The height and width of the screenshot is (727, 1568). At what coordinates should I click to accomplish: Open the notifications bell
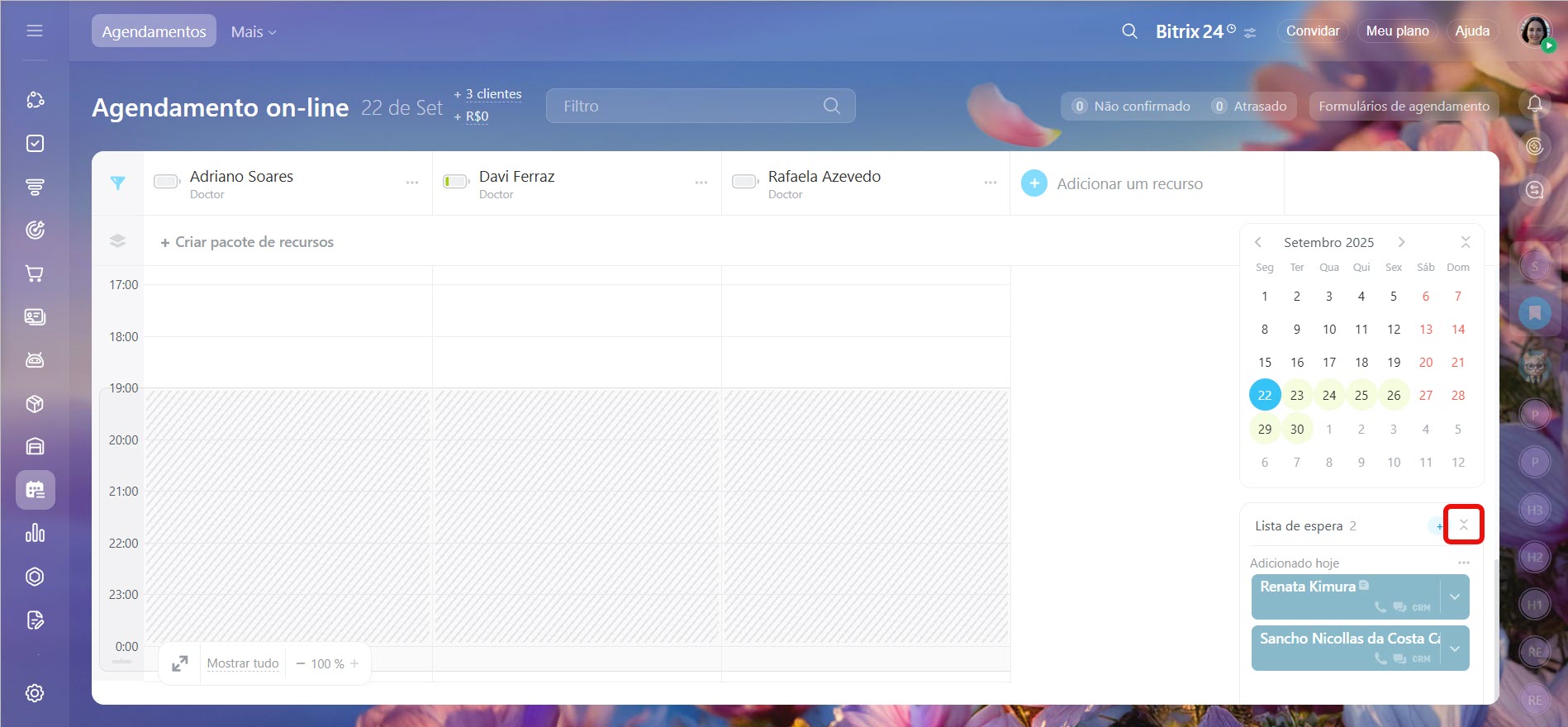[1534, 104]
